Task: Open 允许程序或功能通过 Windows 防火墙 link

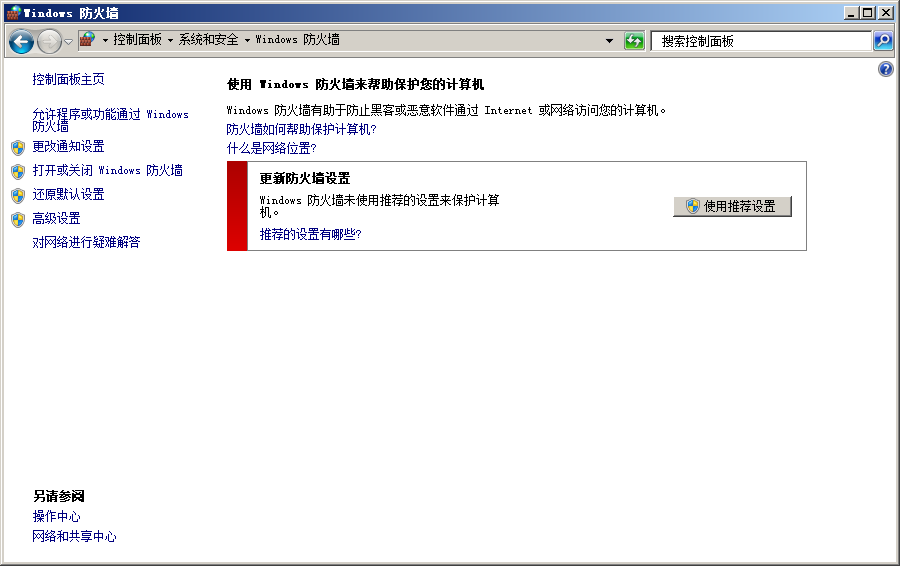Action: point(110,120)
